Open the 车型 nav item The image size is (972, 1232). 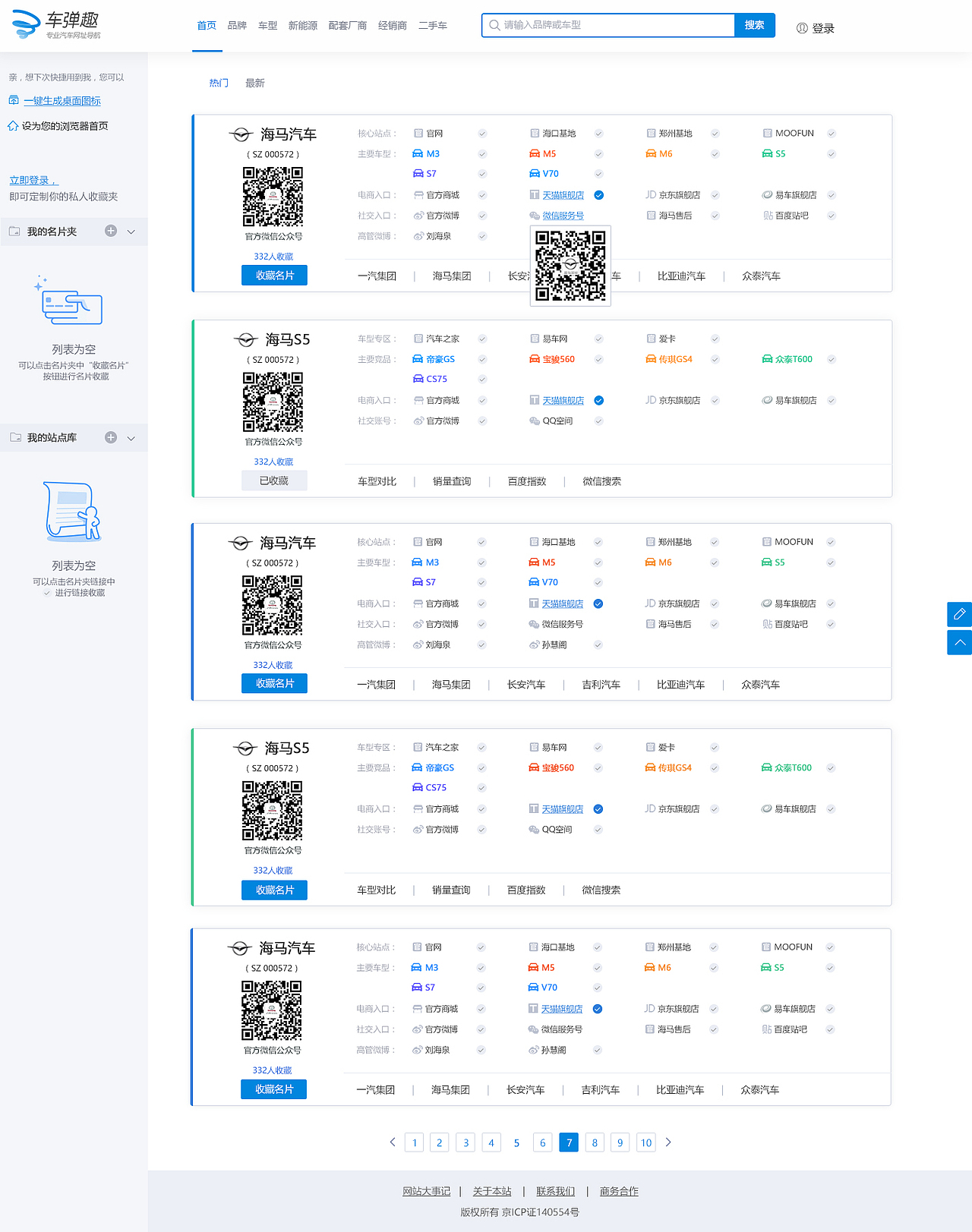[267, 26]
